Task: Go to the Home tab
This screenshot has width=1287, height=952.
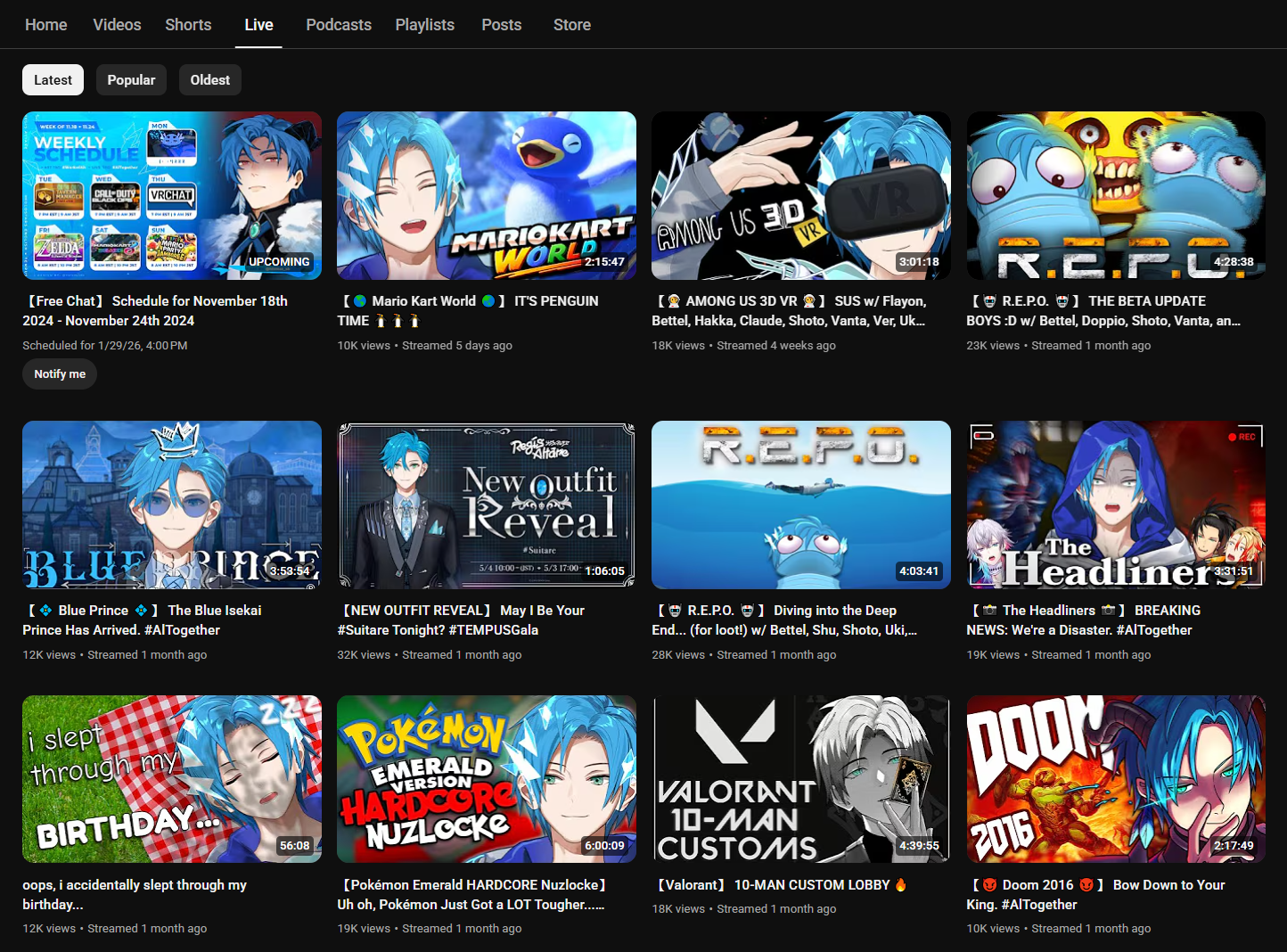Action: [x=46, y=25]
